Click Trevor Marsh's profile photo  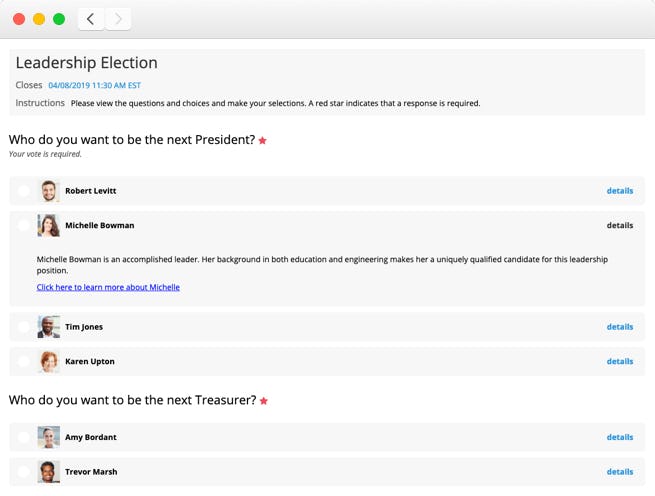[49, 472]
